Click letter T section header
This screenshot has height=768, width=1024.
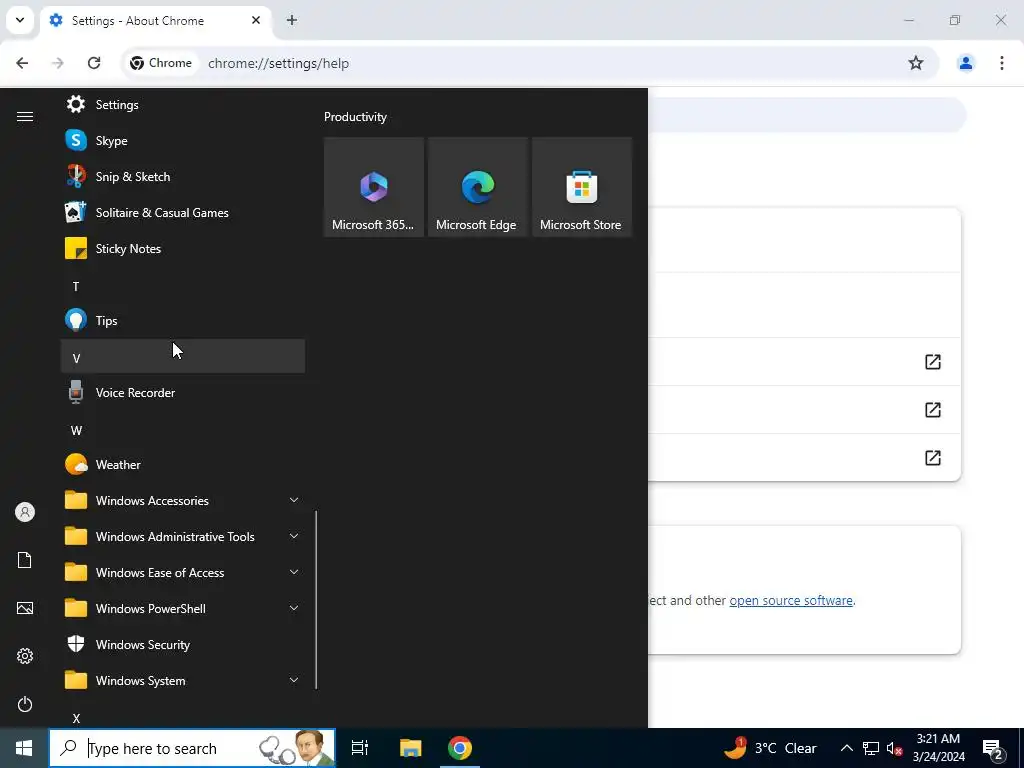[183, 286]
